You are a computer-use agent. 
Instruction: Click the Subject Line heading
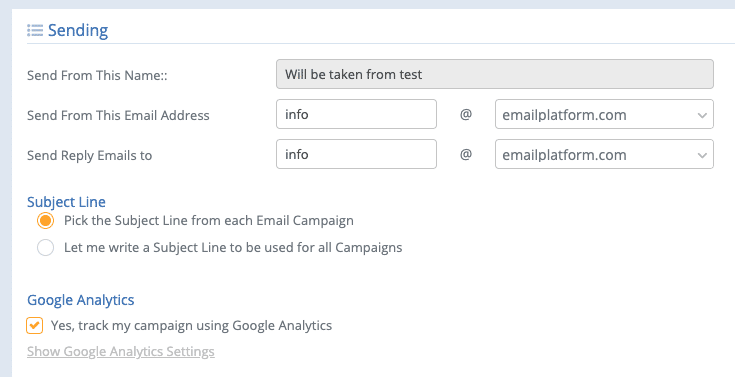(66, 202)
